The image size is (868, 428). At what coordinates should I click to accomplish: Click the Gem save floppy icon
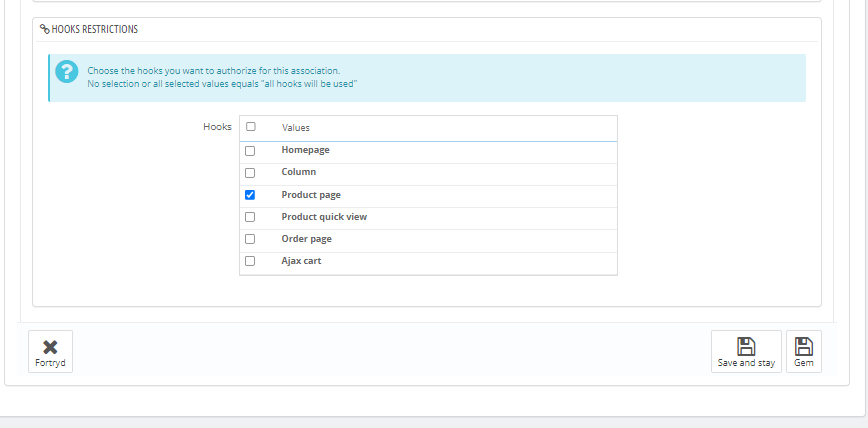click(x=803, y=346)
